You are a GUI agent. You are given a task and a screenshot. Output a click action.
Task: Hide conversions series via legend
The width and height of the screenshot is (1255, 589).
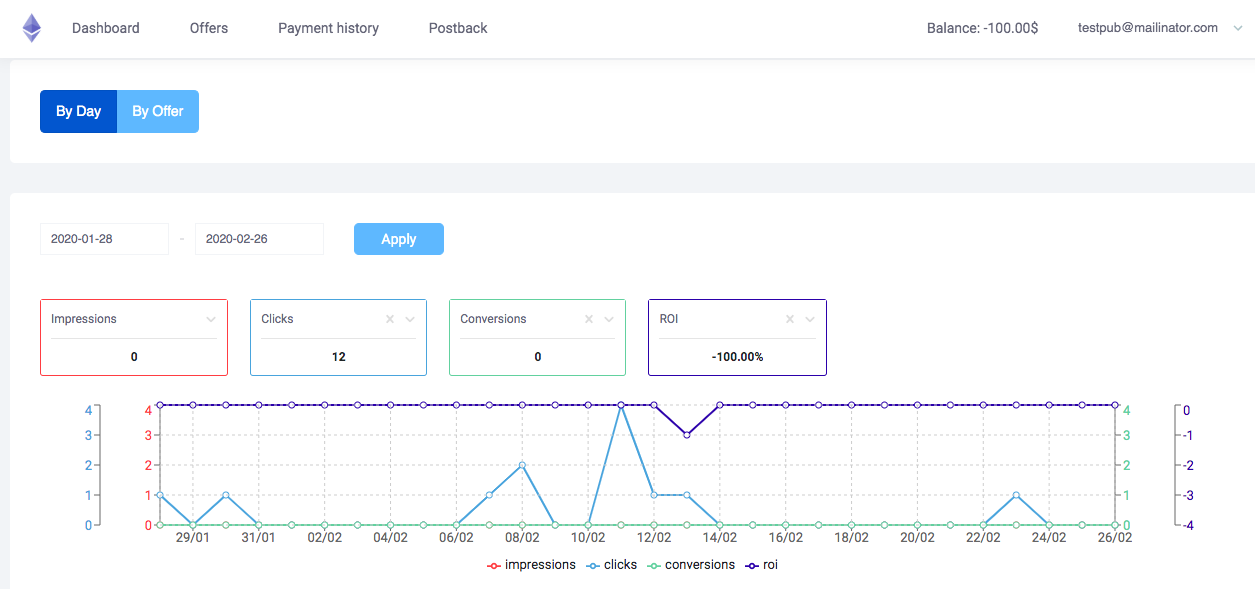coord(690,565)
